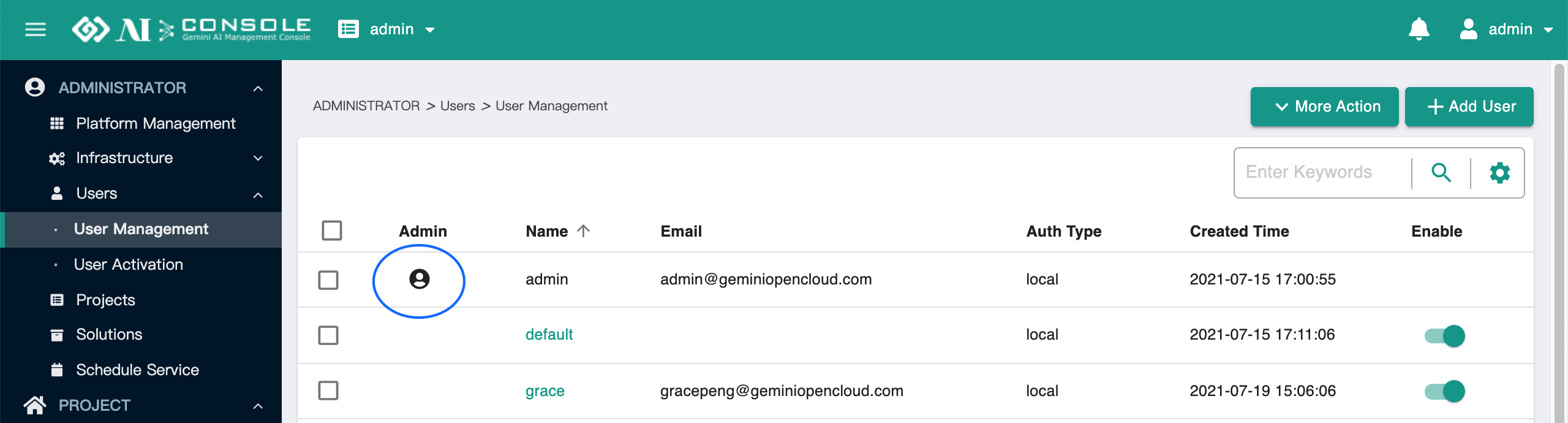
Task: Toggle the Enable switch for default user
Action: [1445, 336]
